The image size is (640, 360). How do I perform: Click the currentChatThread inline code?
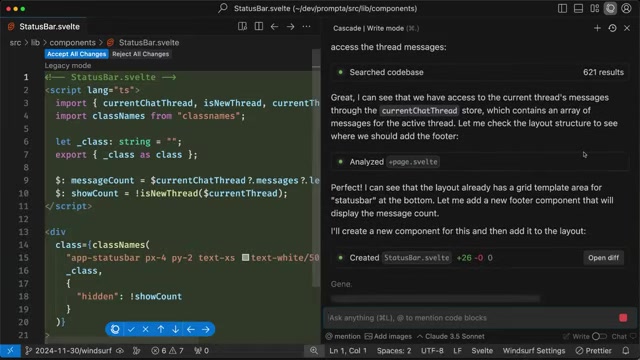click(419, 111)
